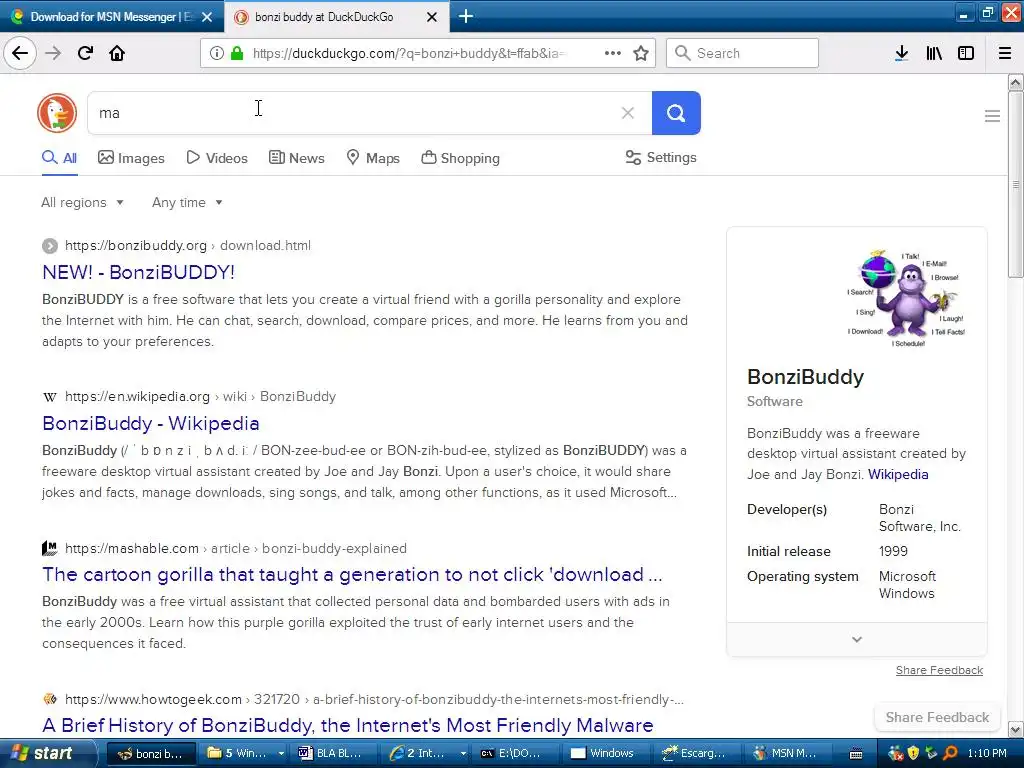Click the green padlock security icon
The height and width of the screenshot is (768, 1024).
click(x=236, y=53)
